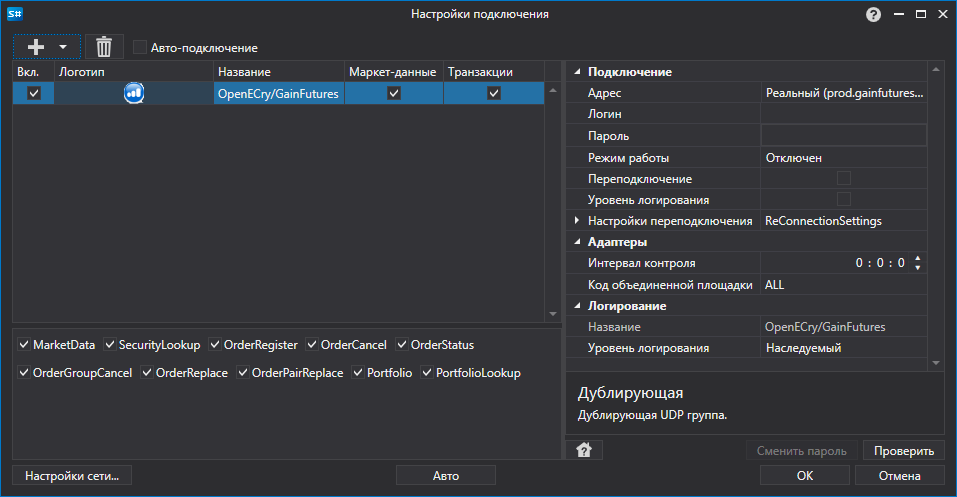
Task: Expand the Настройки переподключения row
Action: point(577,220)
